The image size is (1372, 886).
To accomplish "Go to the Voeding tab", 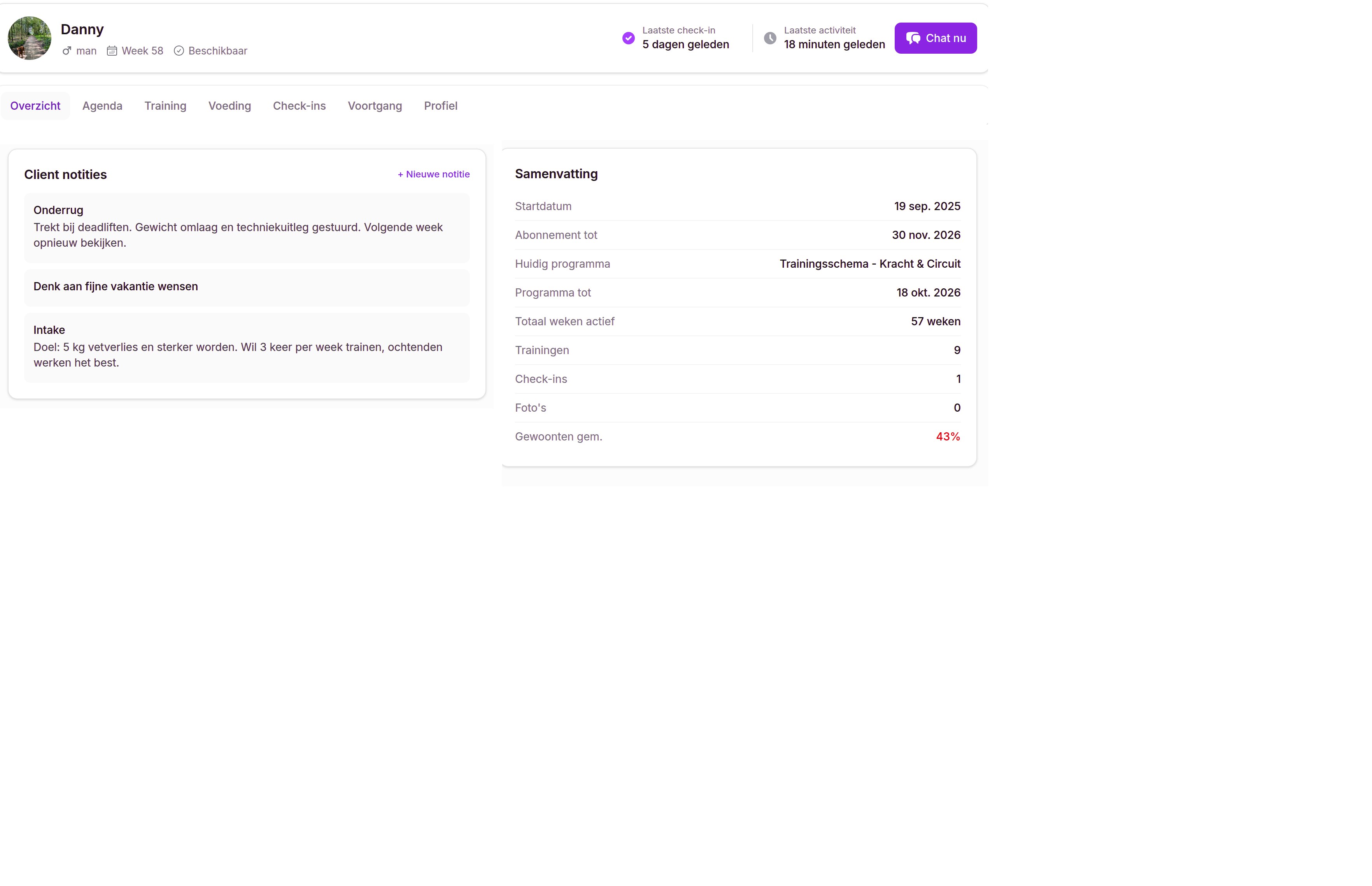I will point(230,106).
